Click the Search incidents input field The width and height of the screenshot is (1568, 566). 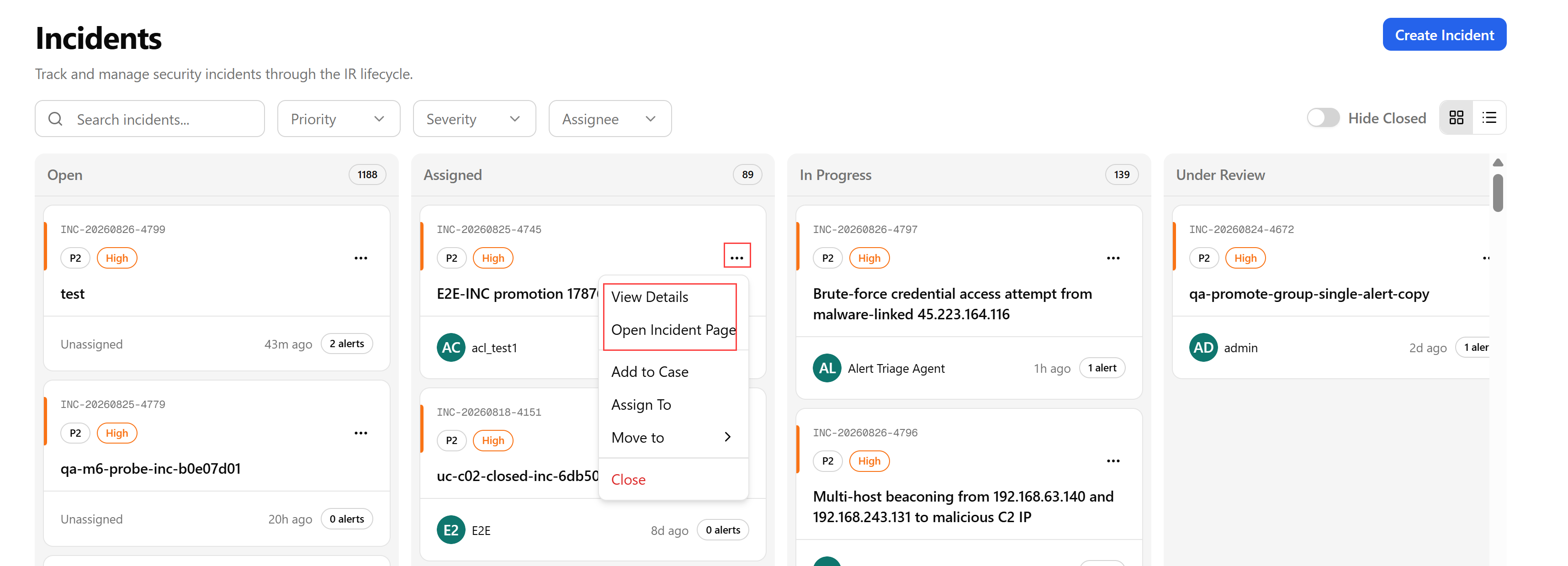point(150,119)
